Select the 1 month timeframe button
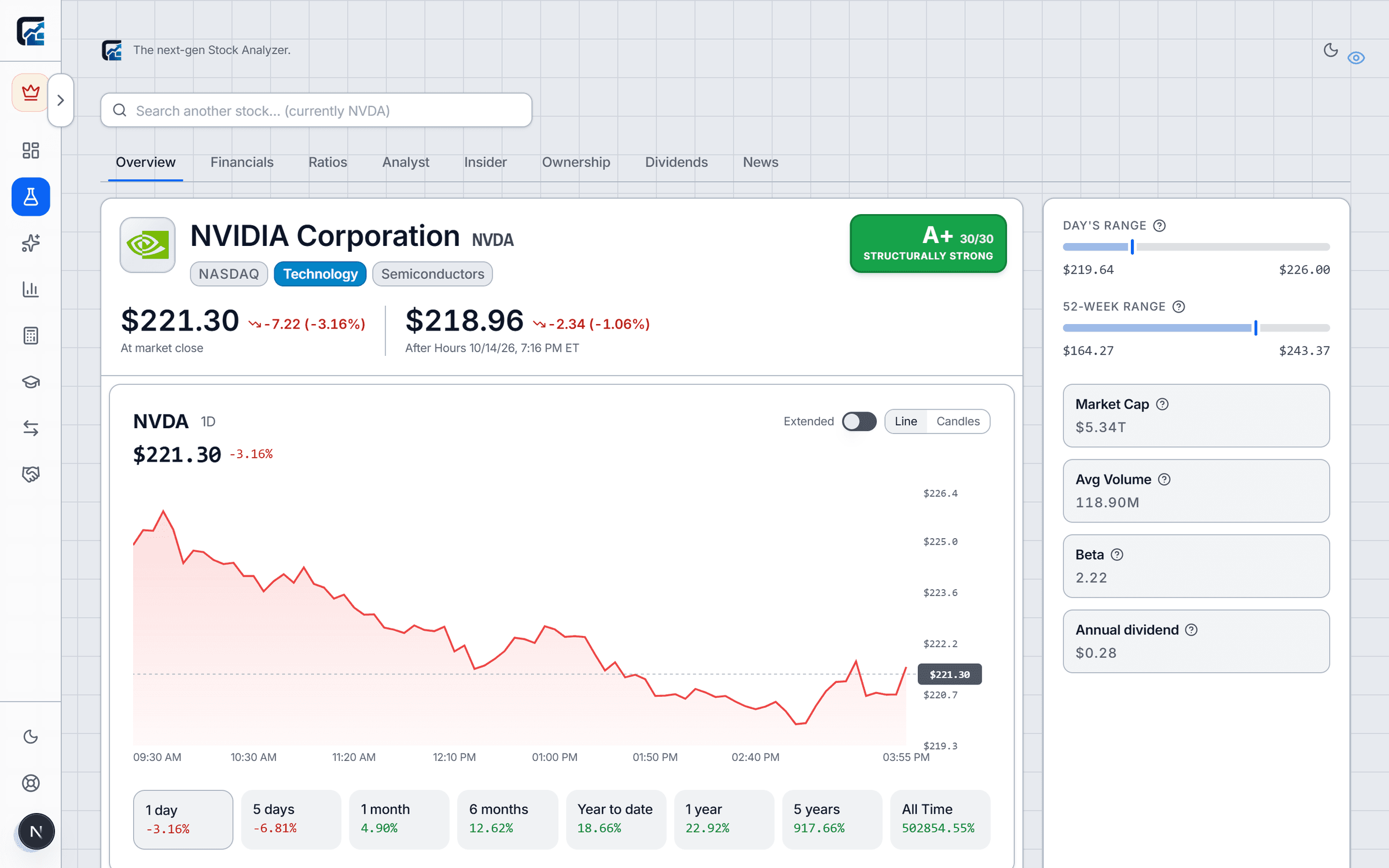This screenshot has width=1389, height=868. click(399, 819)
